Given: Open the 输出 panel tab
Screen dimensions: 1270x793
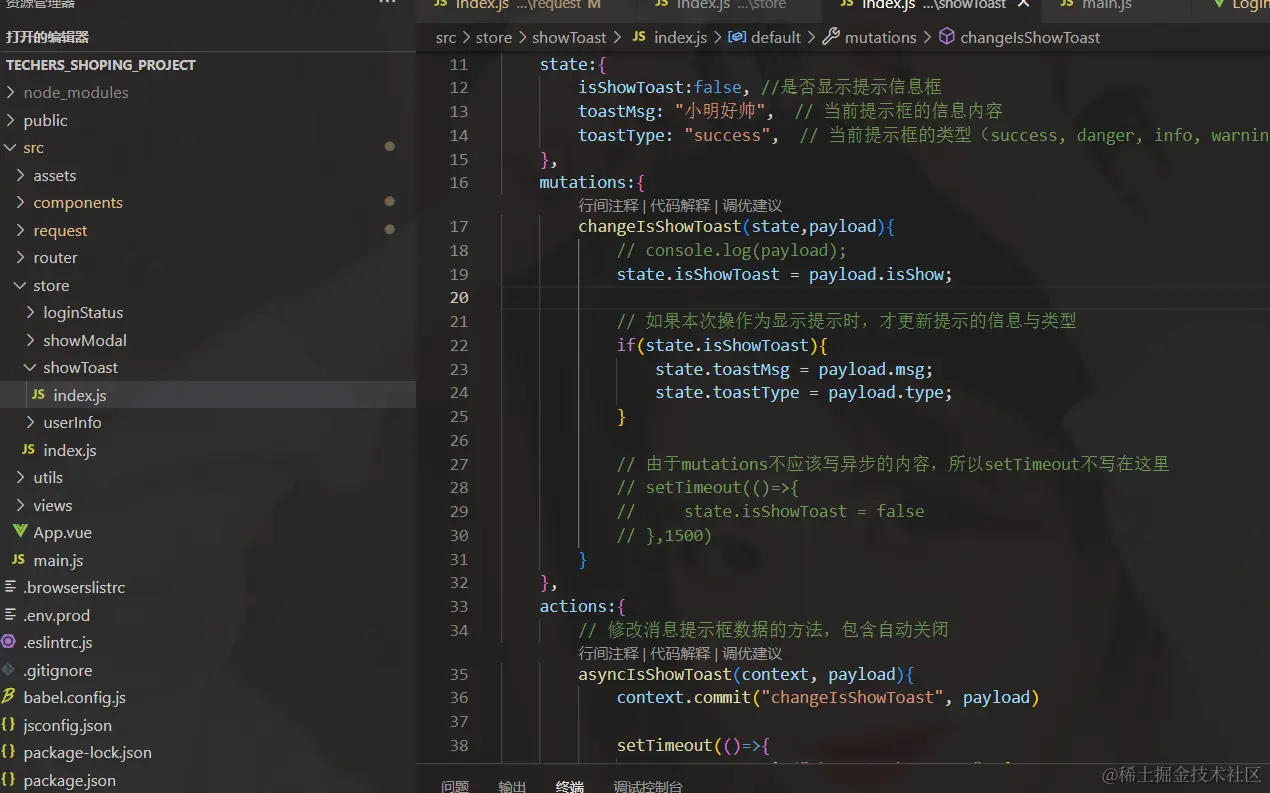Looking at the screenshot, I should pyautogui.click(x=512, y=786).
